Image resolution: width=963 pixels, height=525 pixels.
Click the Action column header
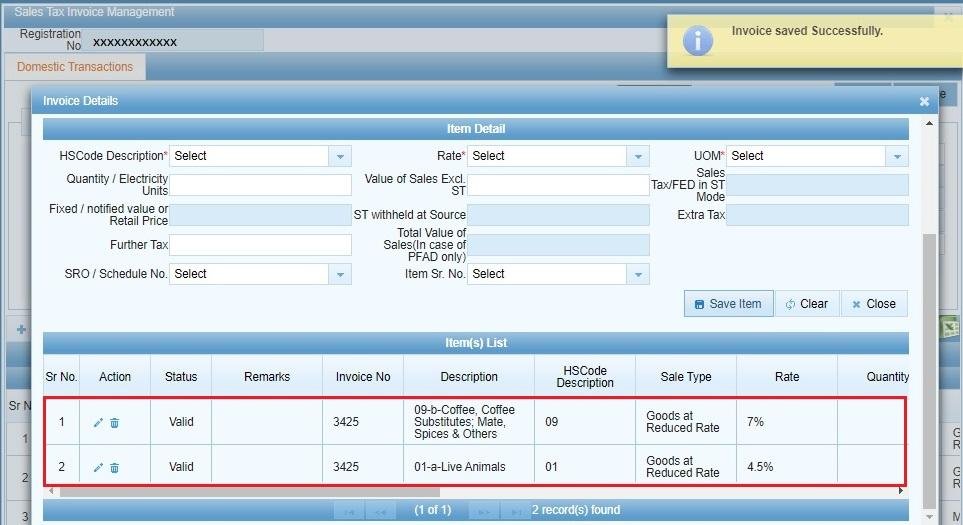pyautogui.click(x=115, y=376)
